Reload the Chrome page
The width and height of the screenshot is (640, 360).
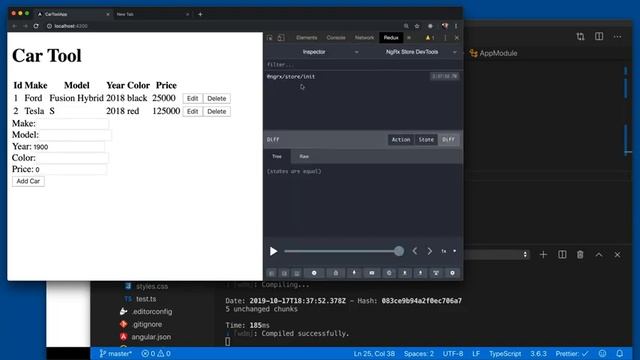(36, 26)
